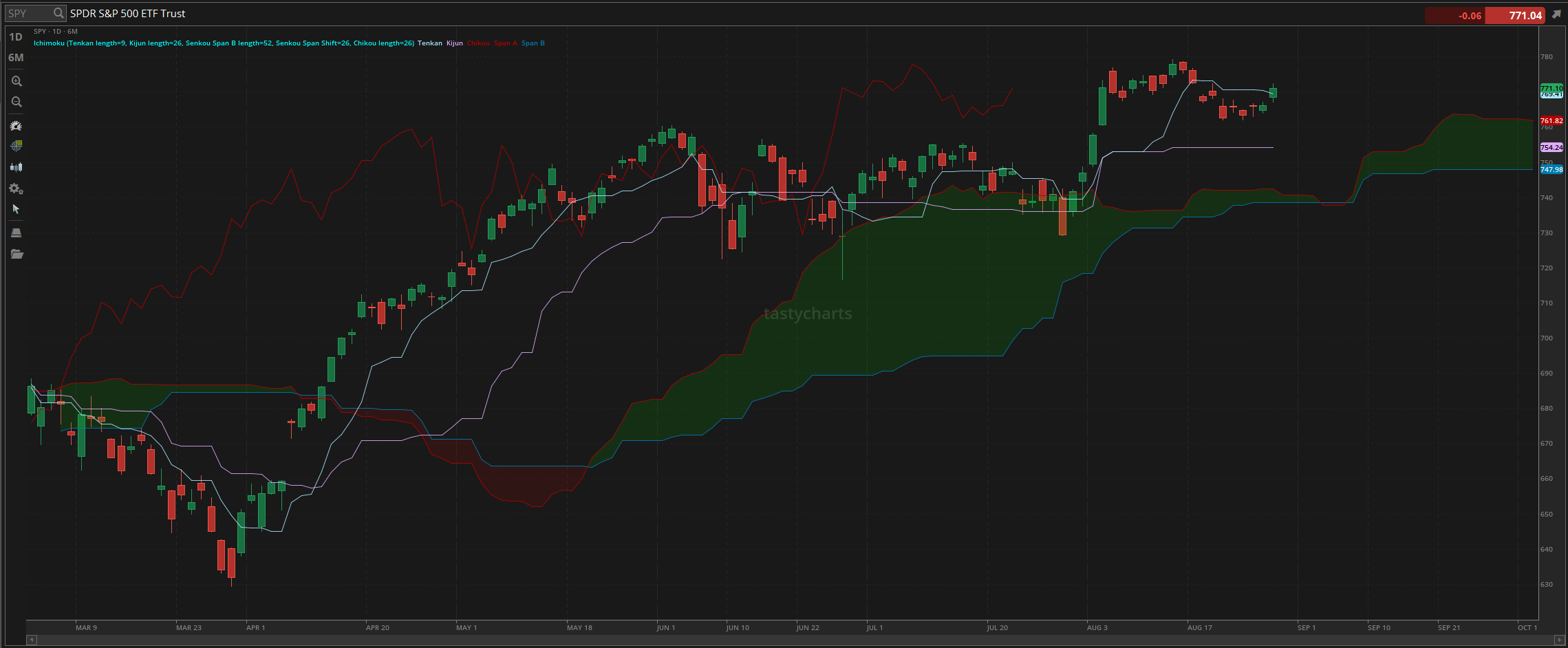This screenshot has height=648, width=1568.
Task: Click the 780 price axis label
Action: [1547, 57]
